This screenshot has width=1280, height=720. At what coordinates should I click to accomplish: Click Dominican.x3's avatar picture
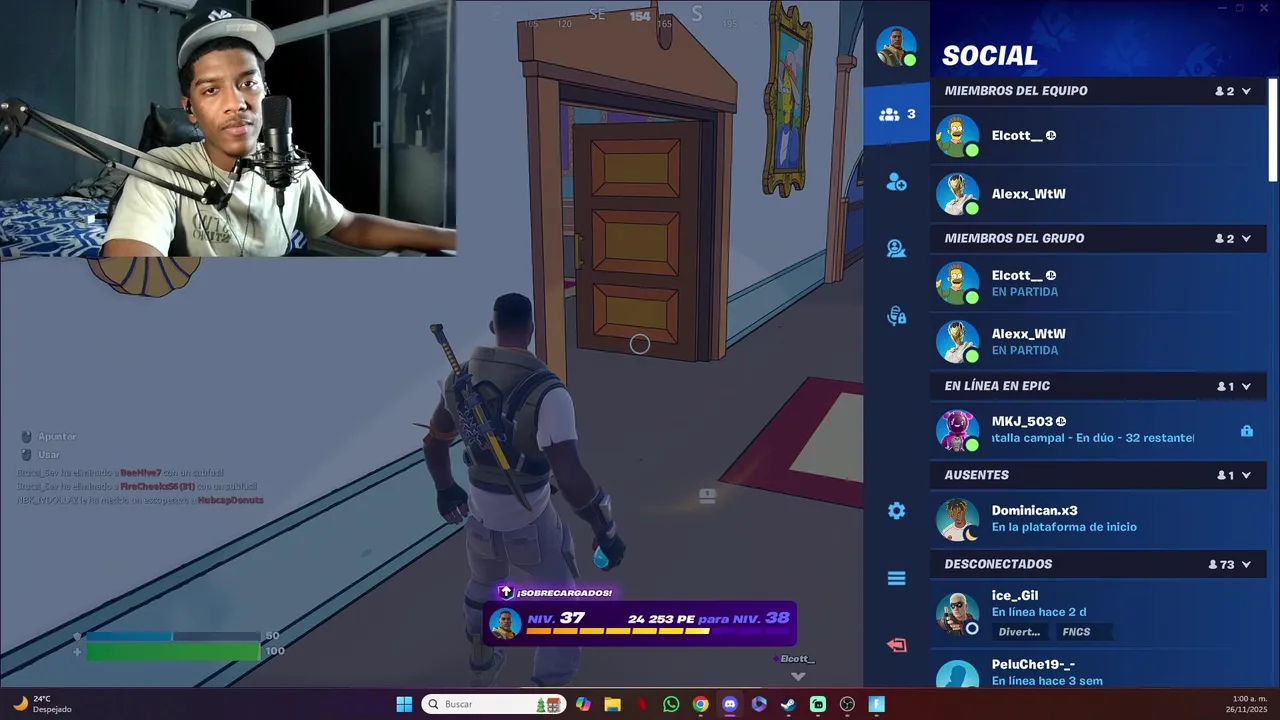pyautogui.click(x=957, y=520)
